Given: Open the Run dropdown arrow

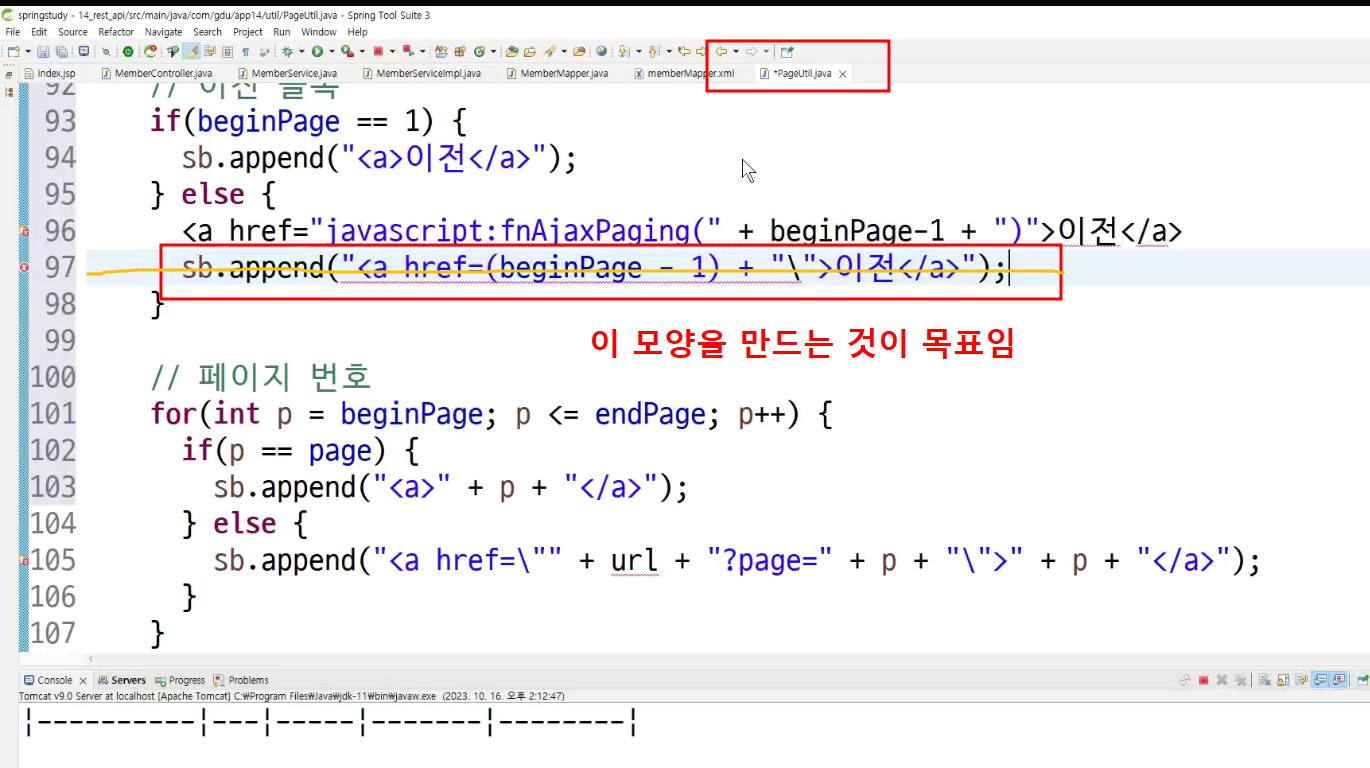Looking at the screenshot, I should [x=332, y=51].
